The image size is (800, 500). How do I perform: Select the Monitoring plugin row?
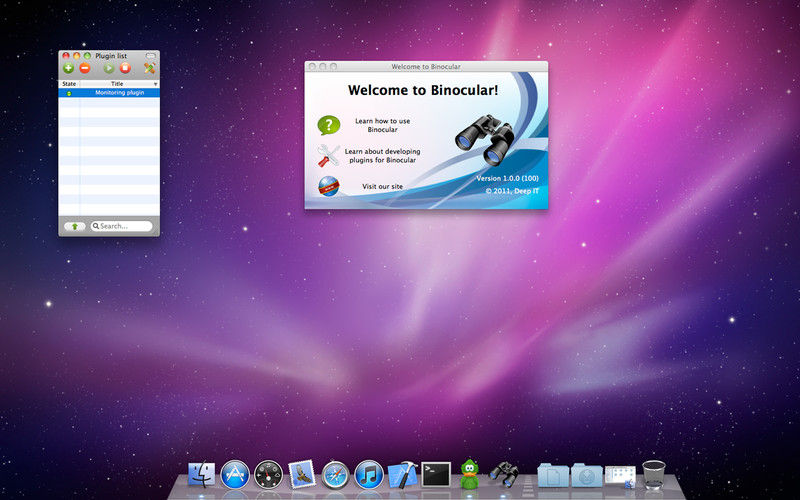[109, 93]
